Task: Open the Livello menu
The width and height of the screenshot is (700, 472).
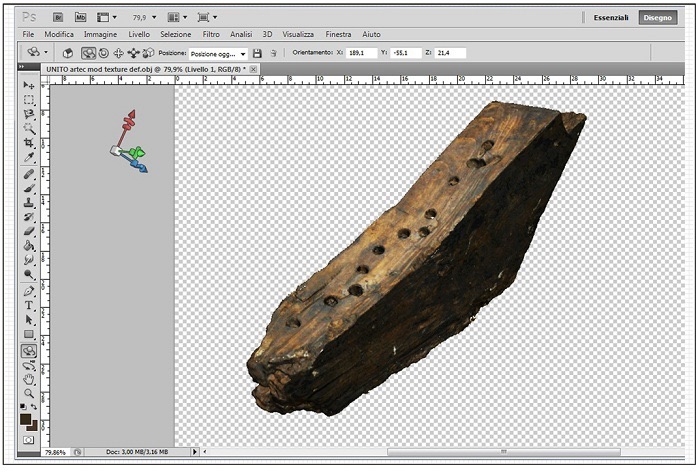Action: (x=139, y=34)
